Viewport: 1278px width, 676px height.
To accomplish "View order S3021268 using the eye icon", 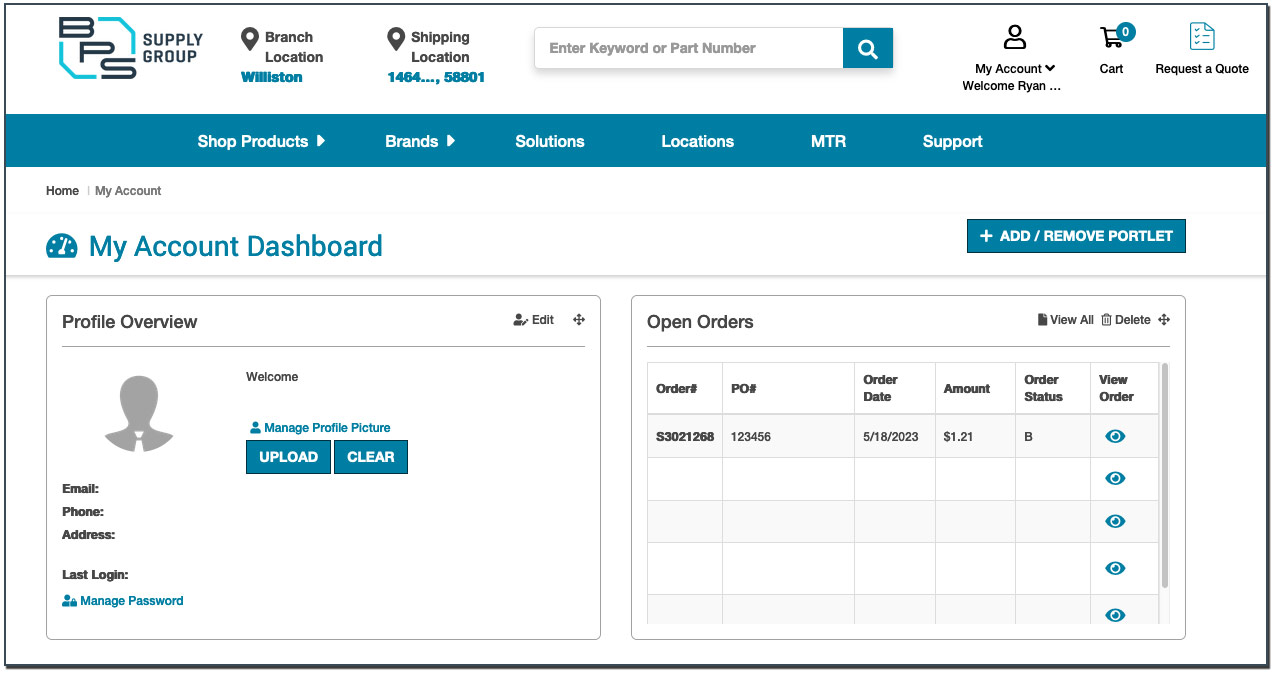I will 1115,436.
